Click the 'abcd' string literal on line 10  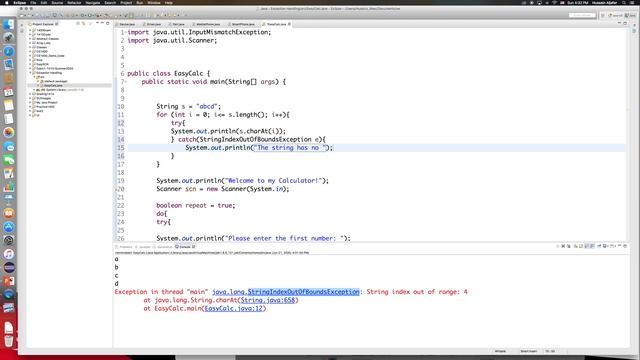click(x=206, y=107)
